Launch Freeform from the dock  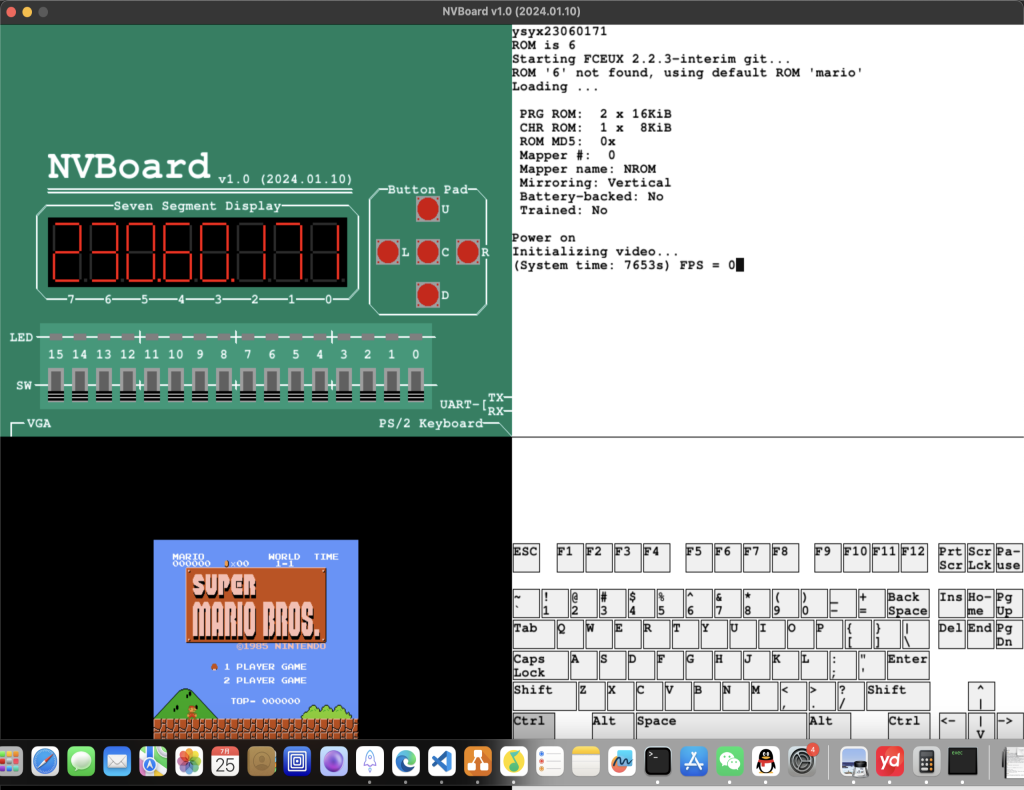(622, 761)
